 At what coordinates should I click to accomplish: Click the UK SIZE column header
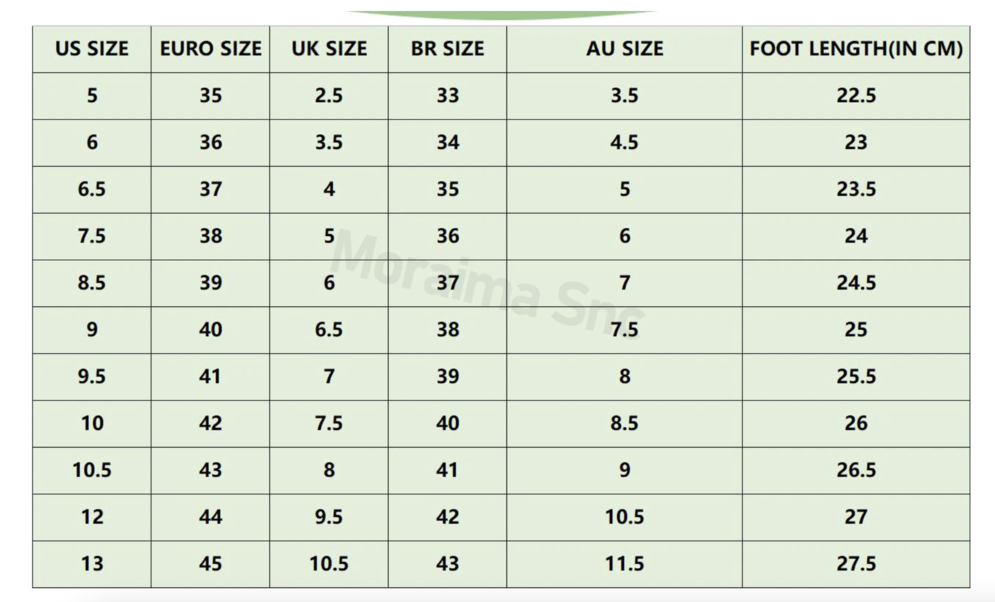(329, 49)
